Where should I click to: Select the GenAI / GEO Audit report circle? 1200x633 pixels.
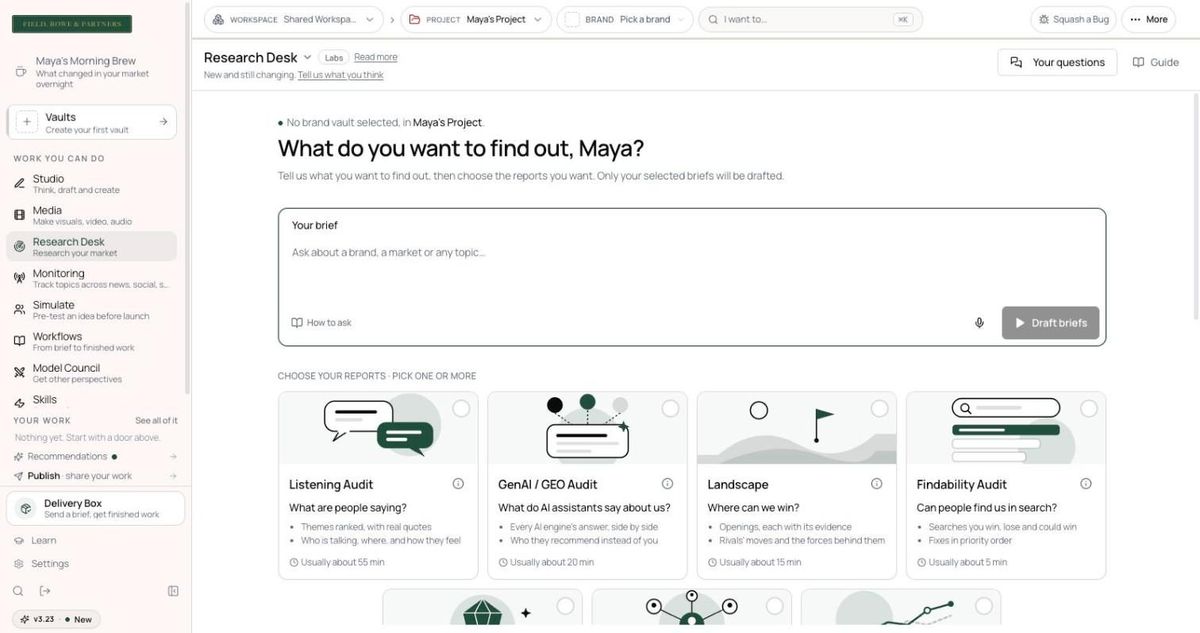coord(670,408)
